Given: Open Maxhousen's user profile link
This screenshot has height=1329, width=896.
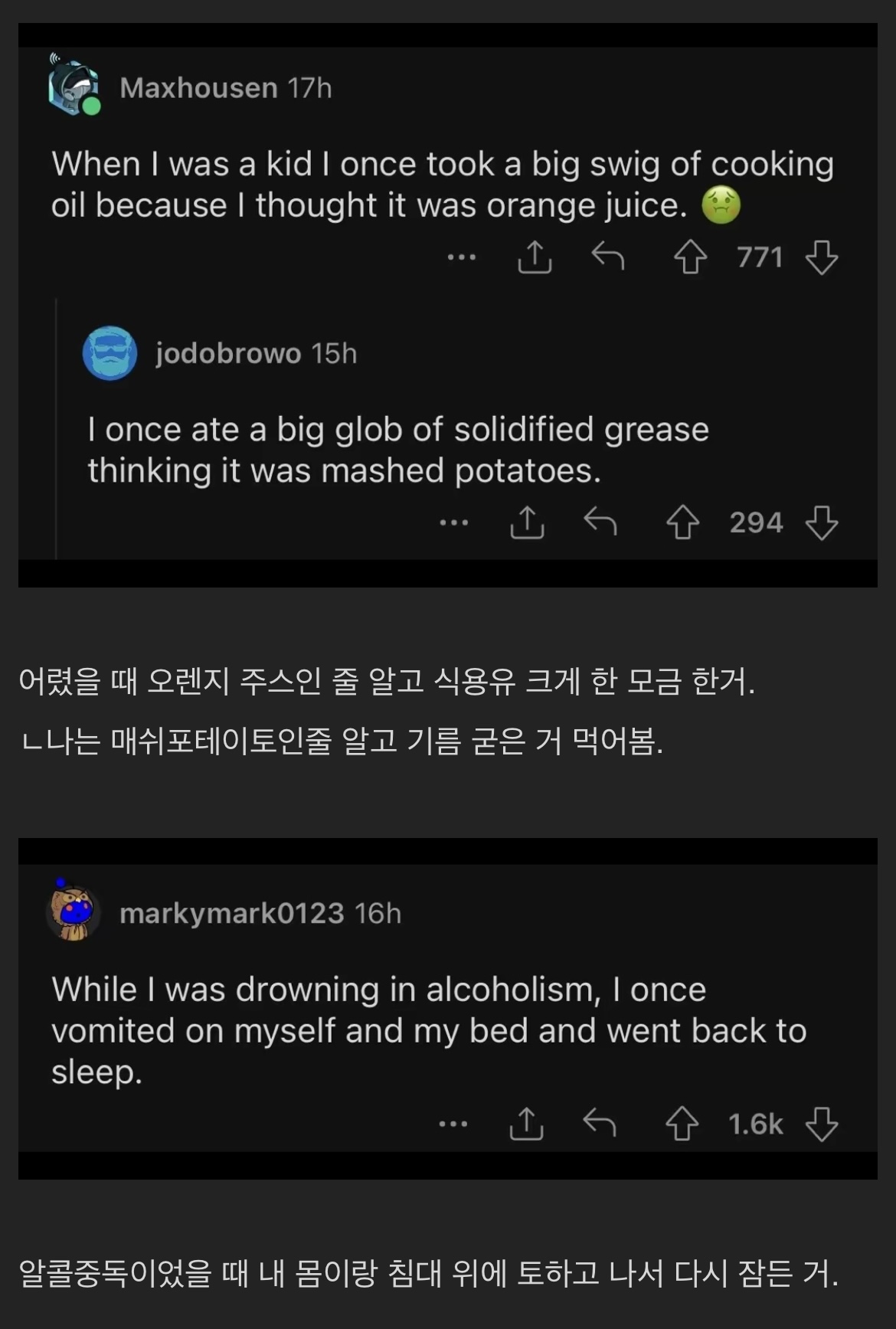Looking at the screenshot, I should [x=198, y=88].
